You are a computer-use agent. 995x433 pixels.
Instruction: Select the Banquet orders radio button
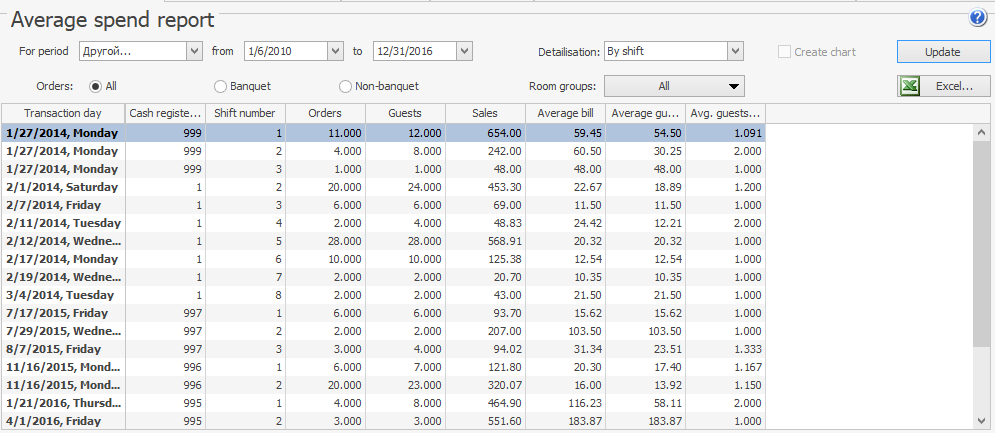(221, 87)
